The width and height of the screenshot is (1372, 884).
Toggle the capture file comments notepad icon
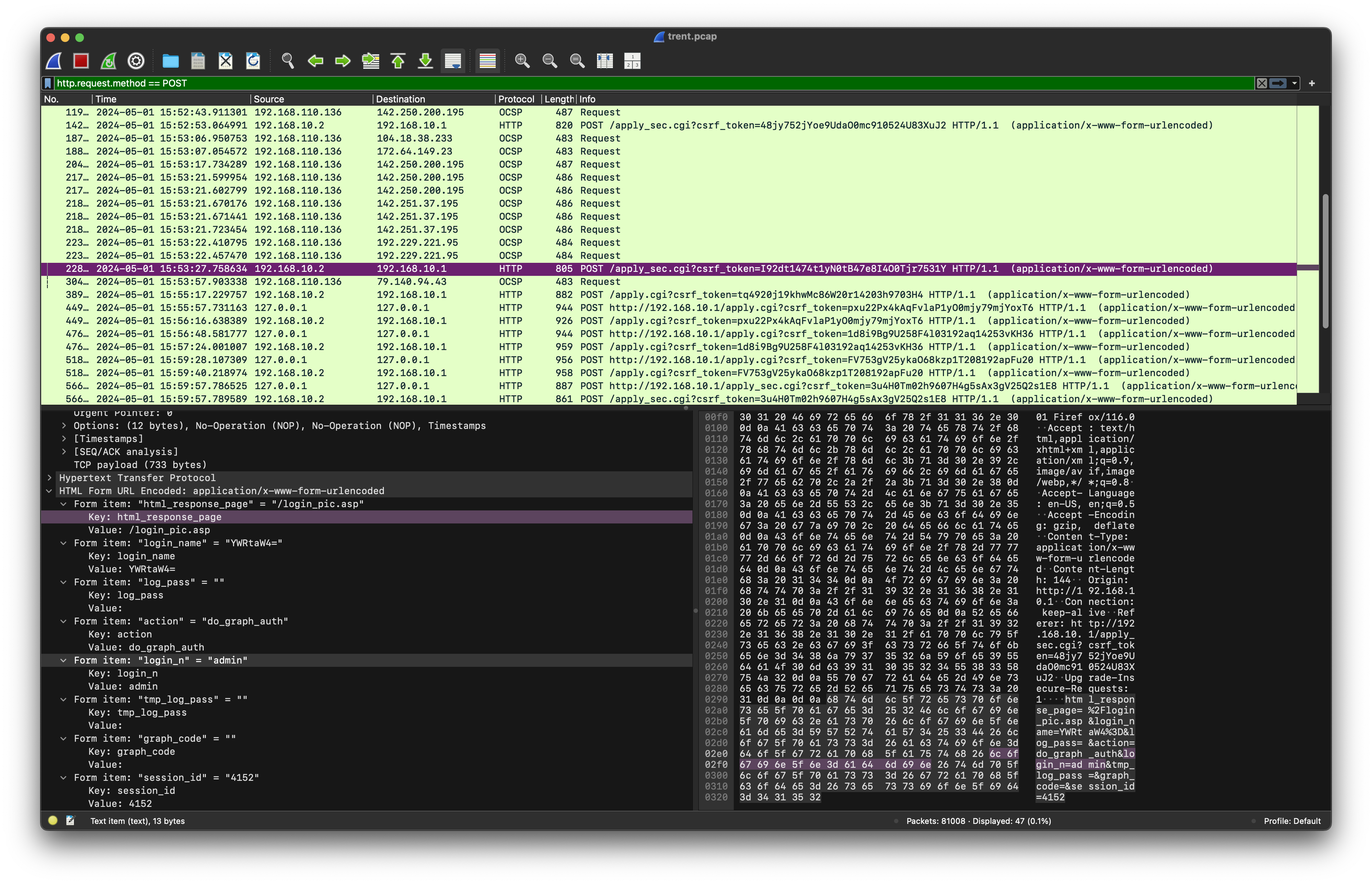click(71, 820)
